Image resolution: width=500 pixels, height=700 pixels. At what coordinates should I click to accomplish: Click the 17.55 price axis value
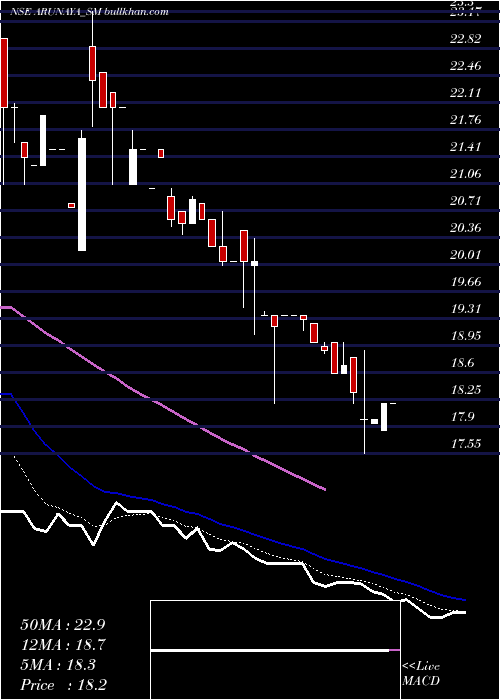pyautogui.click(x=466, y=444)
